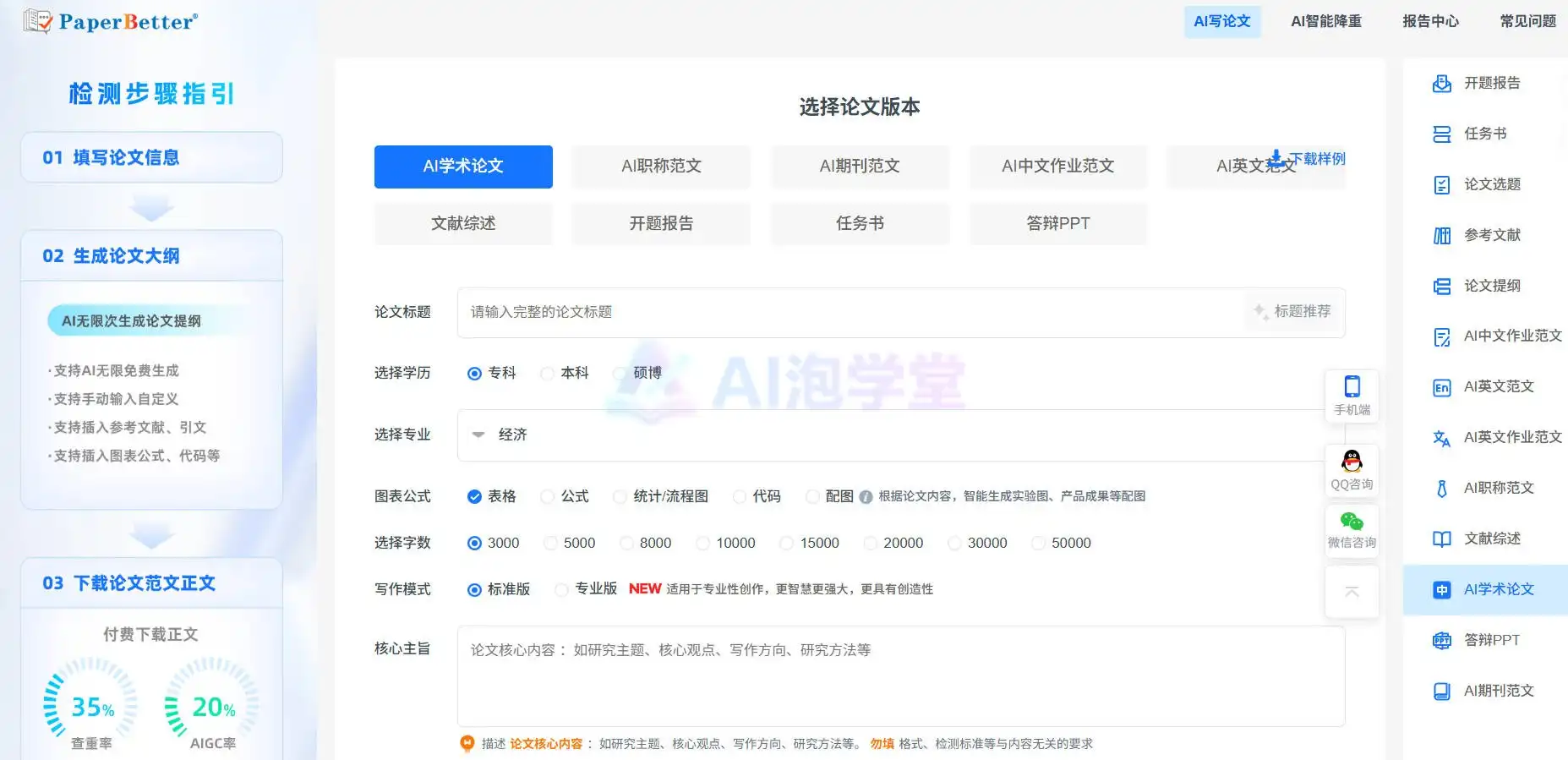This screenshot has width=1568, height=760.
Task: Open the 论文提纲 sidebar icon
Action: tap(1442, 286)
